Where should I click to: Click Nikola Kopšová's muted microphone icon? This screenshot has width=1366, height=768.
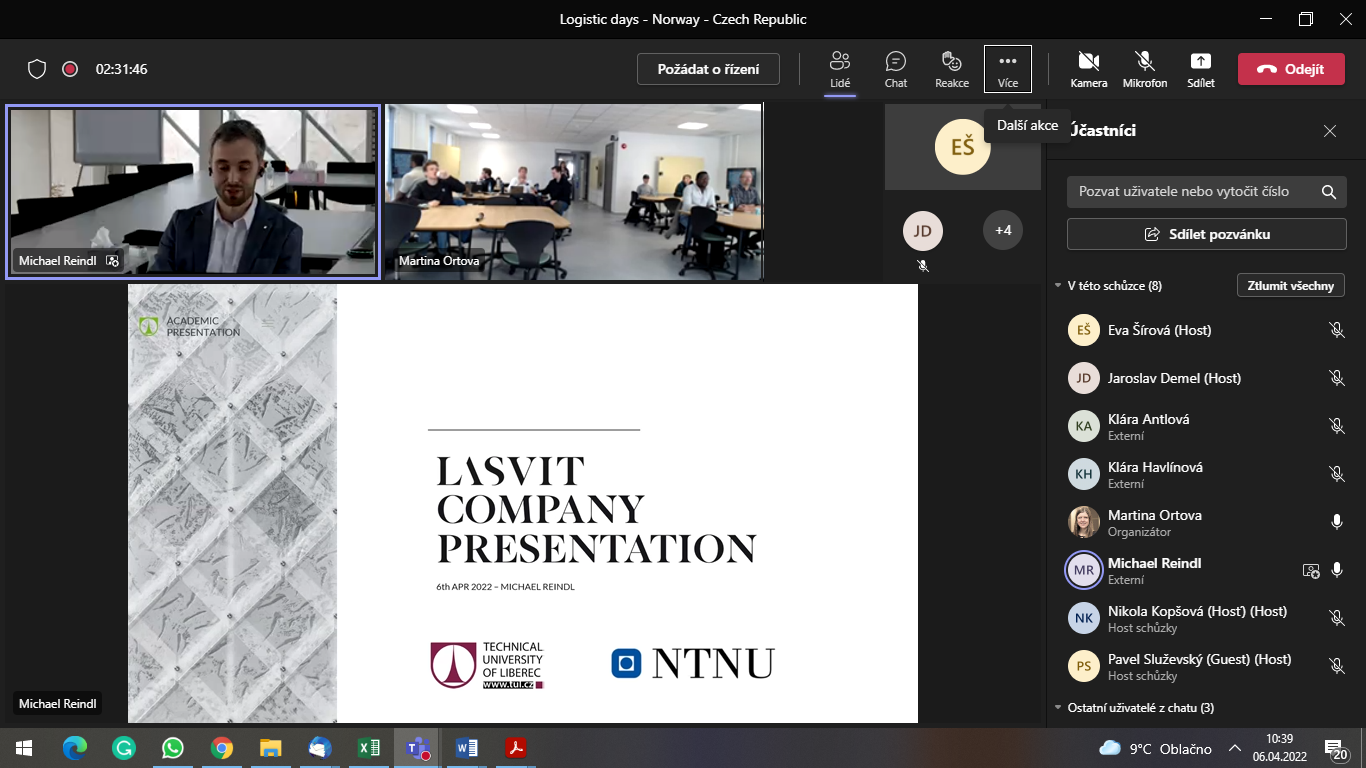(1337, 618)
